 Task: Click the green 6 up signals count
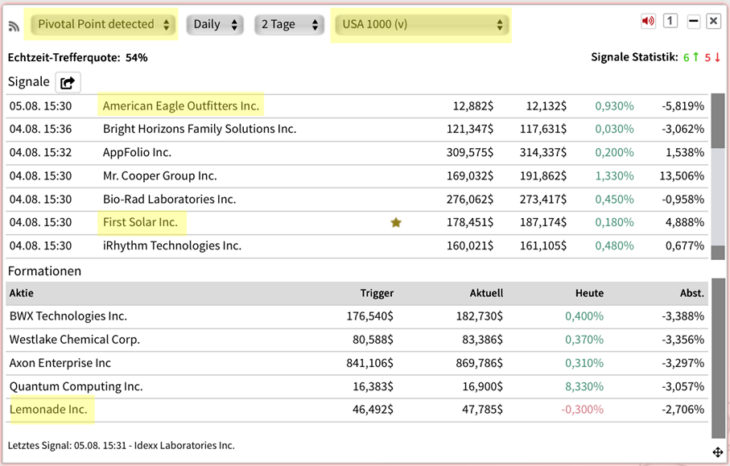pos(691,57)
